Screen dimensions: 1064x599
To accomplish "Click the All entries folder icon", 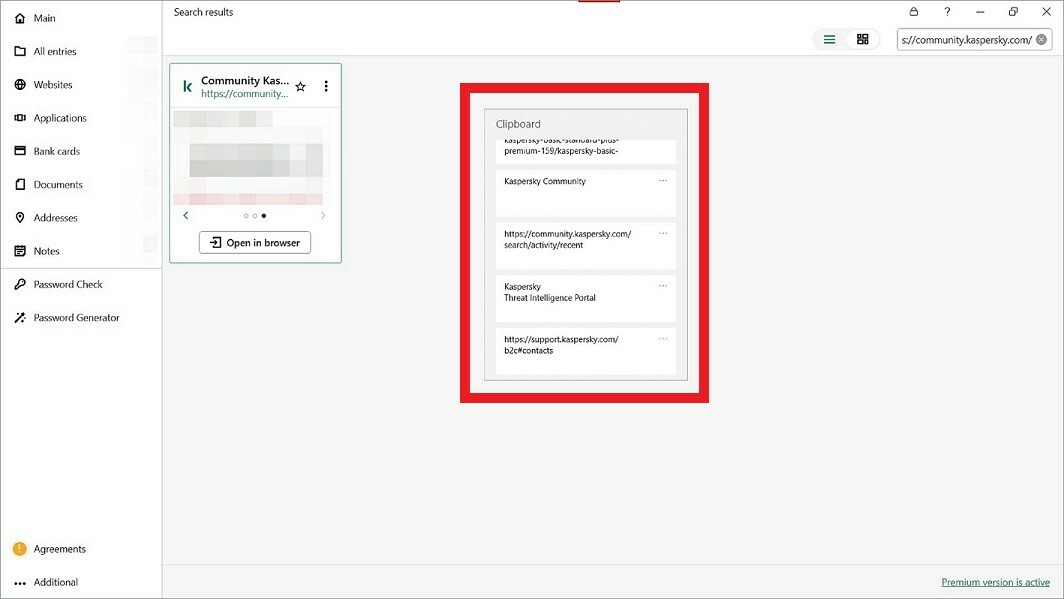I will (20, 52).
